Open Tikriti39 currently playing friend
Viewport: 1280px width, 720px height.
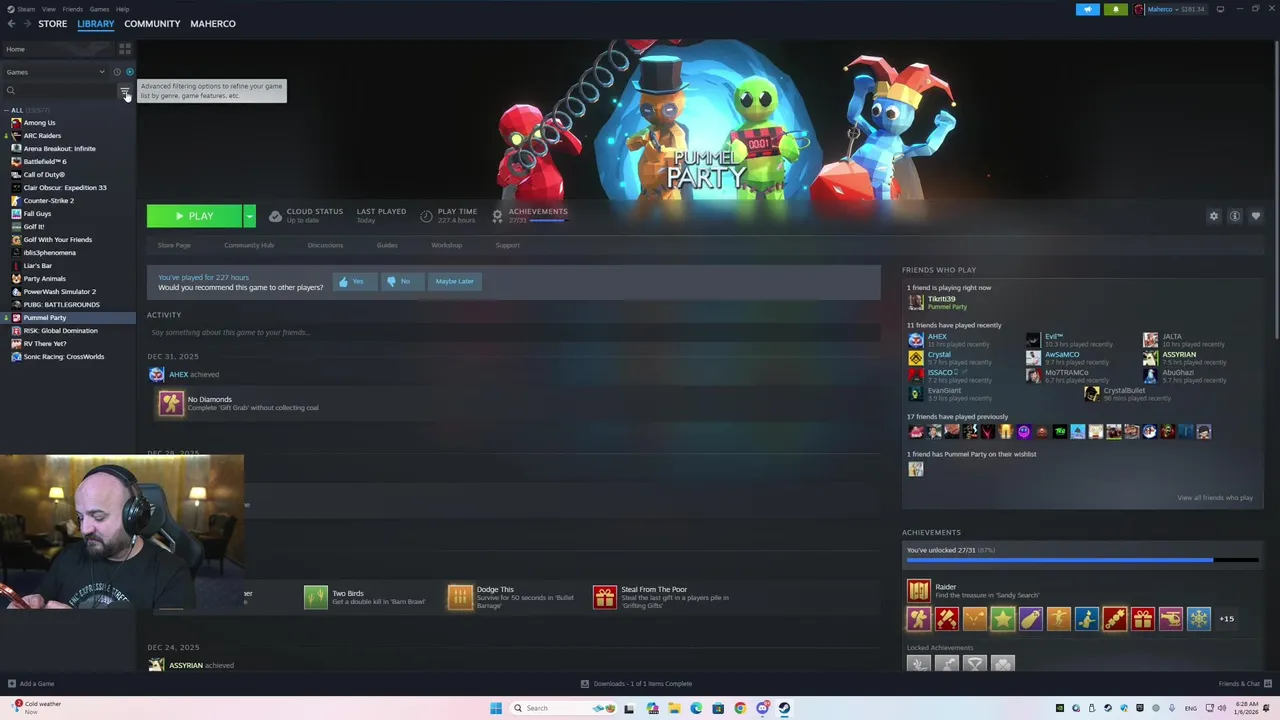click(x=941, y=299)
